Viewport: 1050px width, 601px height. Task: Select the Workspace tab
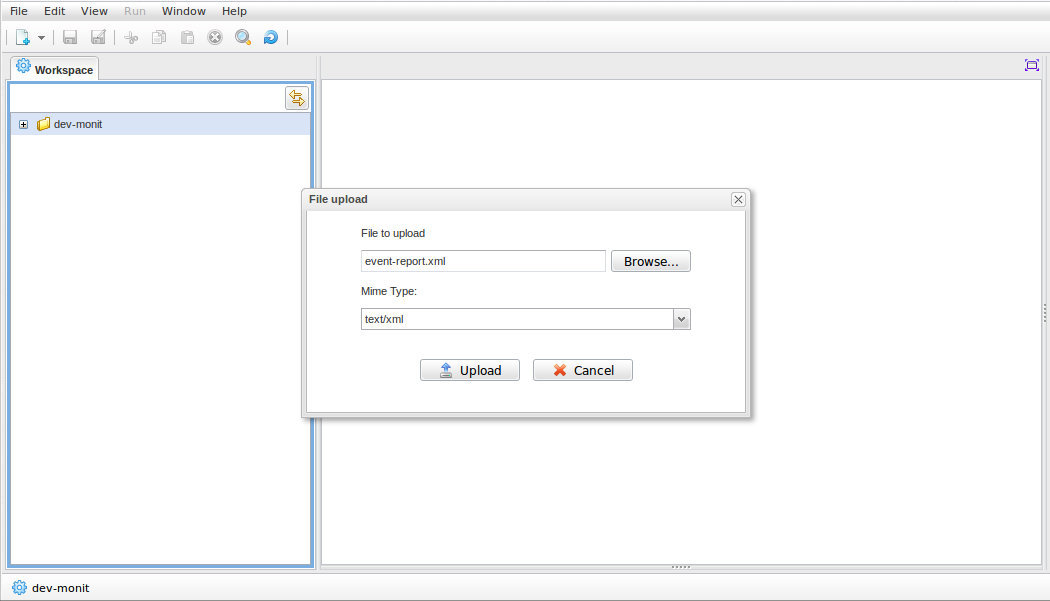point(55,68)
